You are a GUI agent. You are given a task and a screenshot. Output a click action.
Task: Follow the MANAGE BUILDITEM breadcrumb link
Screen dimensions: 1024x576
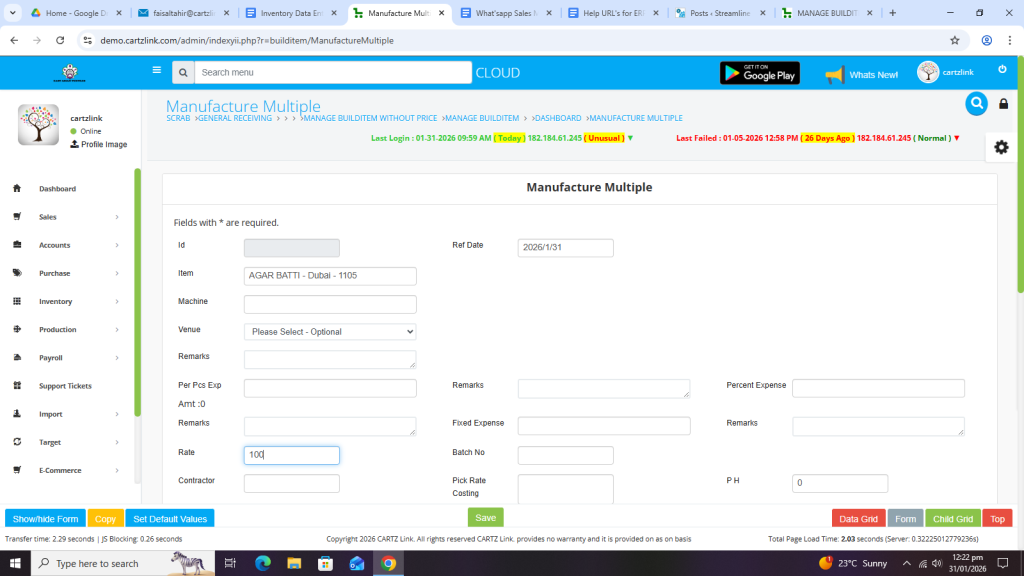pyautogui.click(x=483, y=118)
